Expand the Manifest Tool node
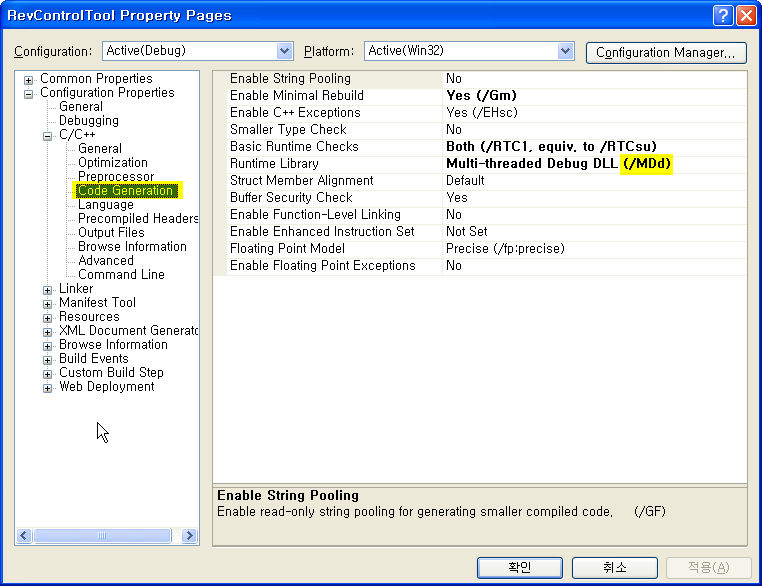The height and width of the screenshot is (586, 762). coord(48,303)
